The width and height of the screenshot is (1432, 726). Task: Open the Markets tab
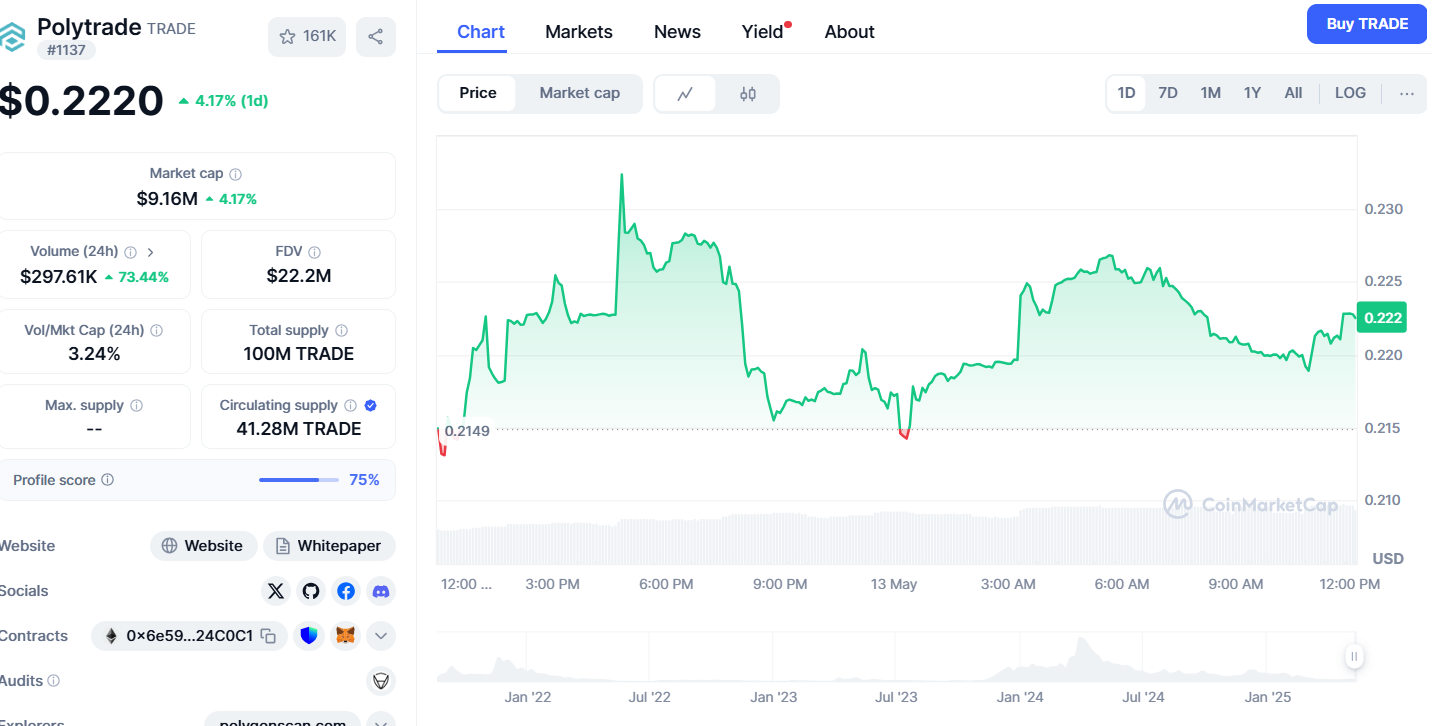[578, 32]
